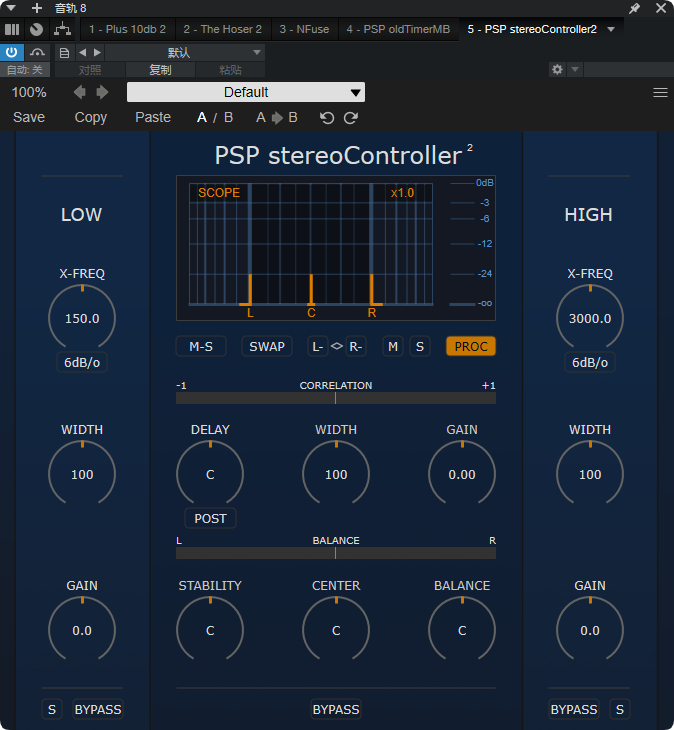Image resolution: width=674 pixels, height=730 pixels.
Task: Click the Save preset button
Action: coord(29,117)
